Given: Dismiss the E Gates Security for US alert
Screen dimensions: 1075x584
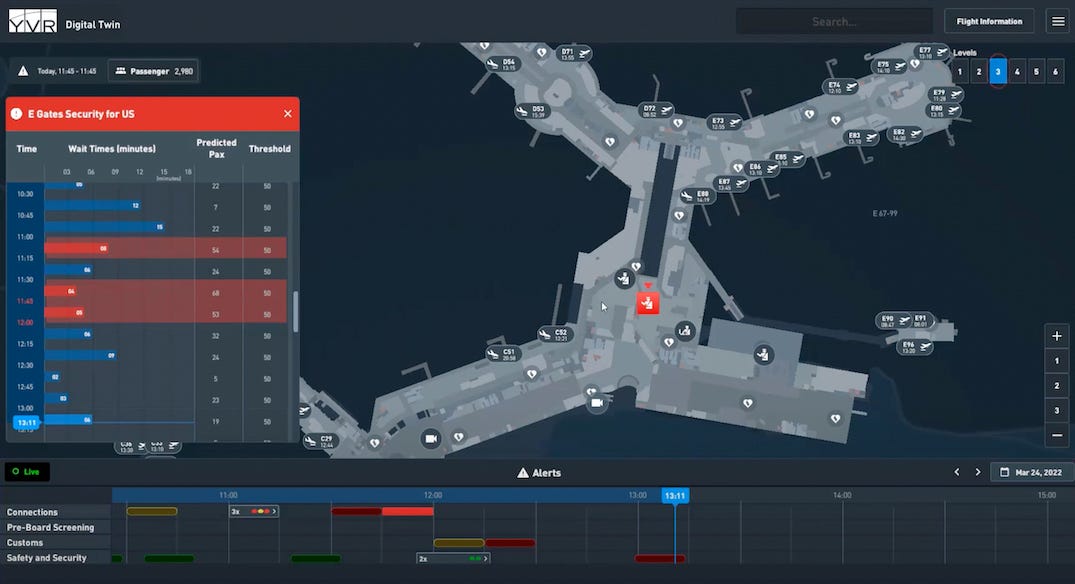Looking at the screenshot, I should click(x=287, y=113).
